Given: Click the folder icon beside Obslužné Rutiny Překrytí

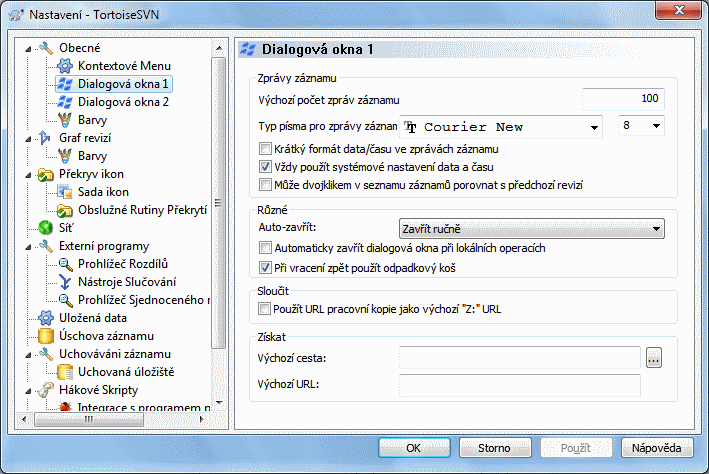Looking at the screenshot, I should point(65,210).
